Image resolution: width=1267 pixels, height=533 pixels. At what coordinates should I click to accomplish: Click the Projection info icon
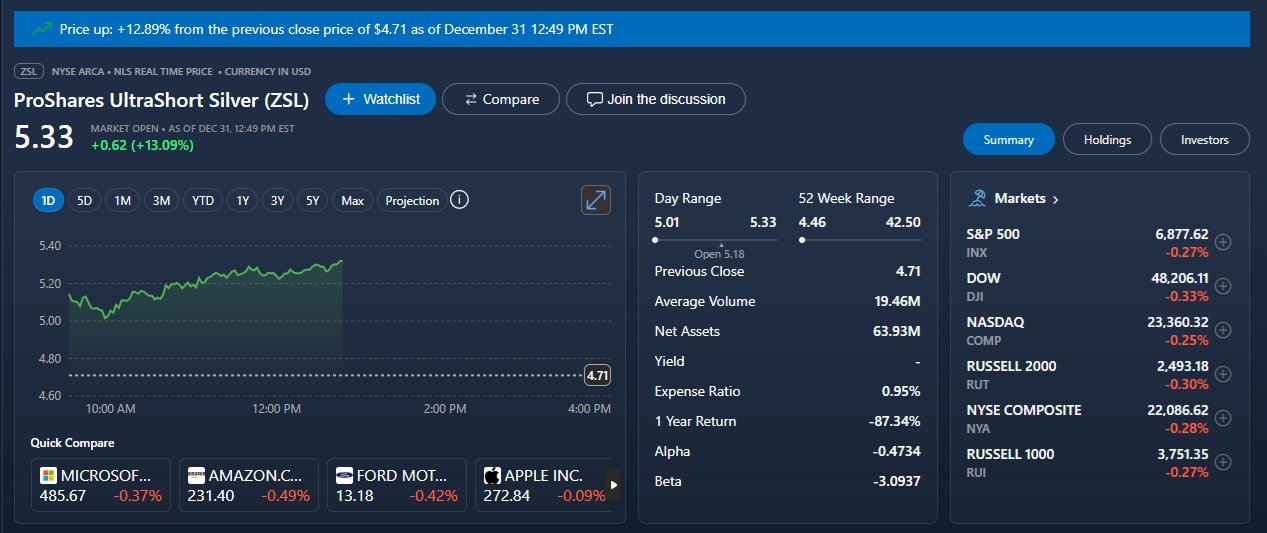point(459,200)
